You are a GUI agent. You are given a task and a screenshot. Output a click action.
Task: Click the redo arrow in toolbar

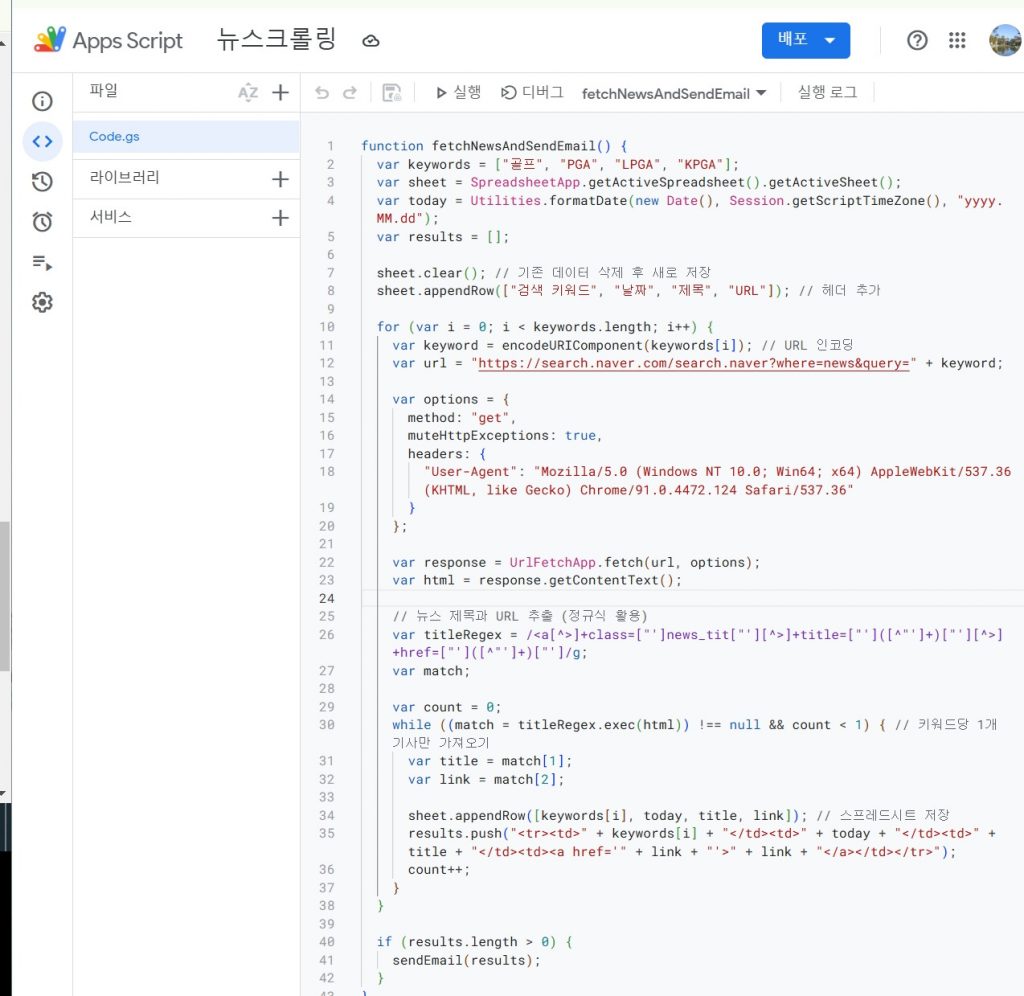[350, 93]
